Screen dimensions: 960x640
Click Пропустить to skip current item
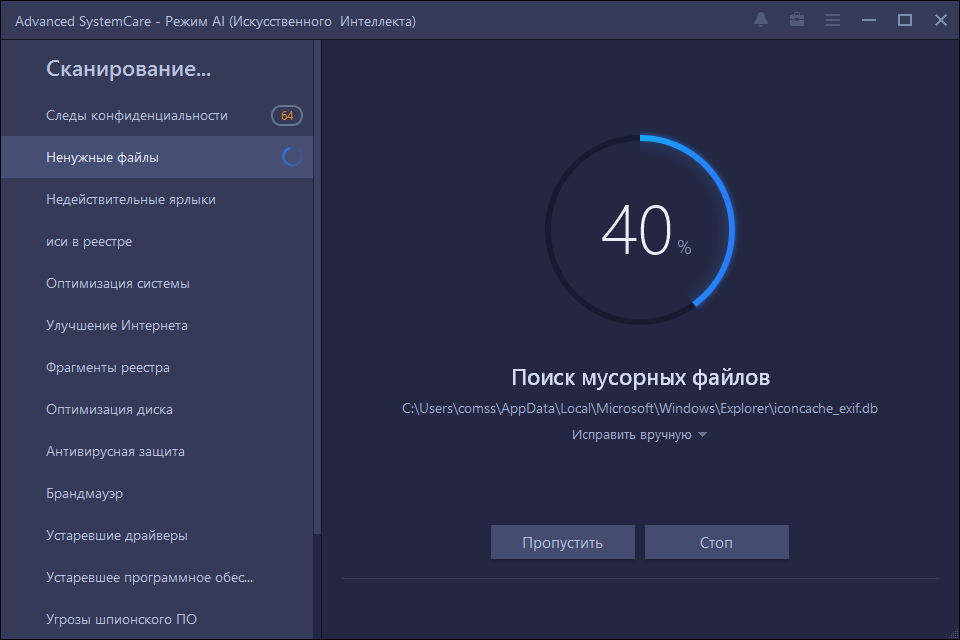coord(562,541)
